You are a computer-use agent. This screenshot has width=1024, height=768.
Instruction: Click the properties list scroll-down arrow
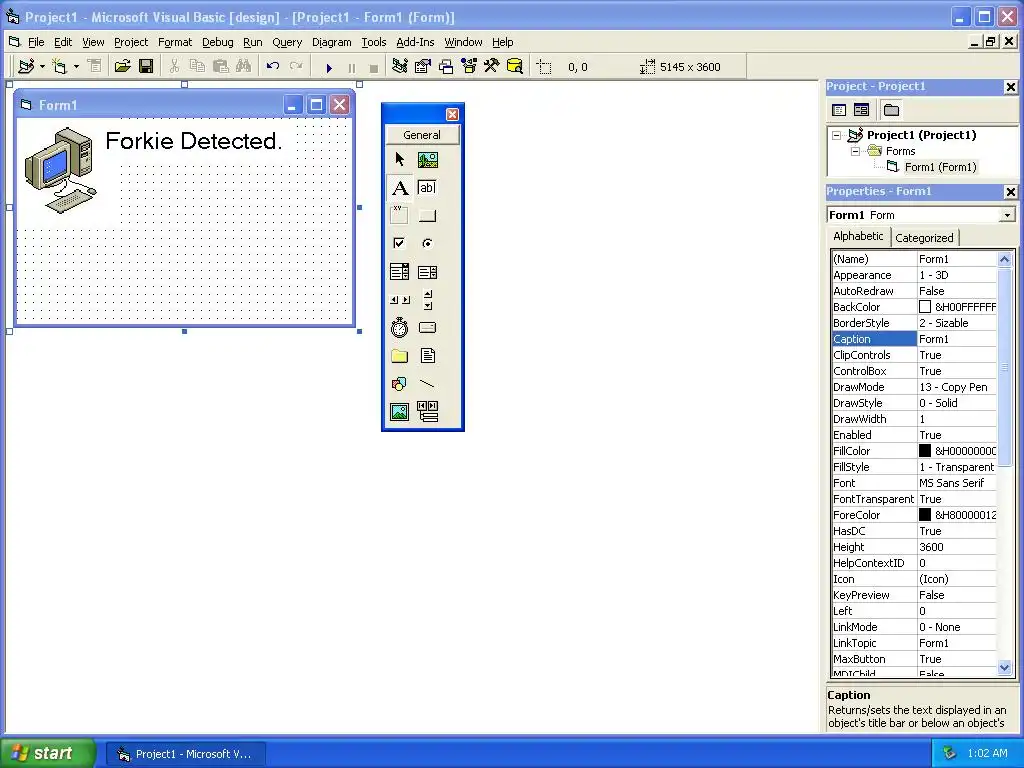click(1004, 667)
